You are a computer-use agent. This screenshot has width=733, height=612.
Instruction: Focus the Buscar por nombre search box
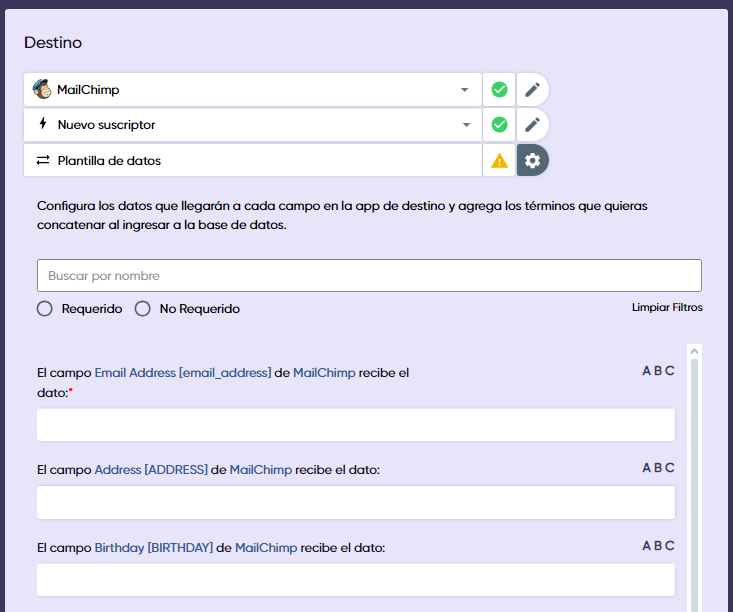point(368,276)
